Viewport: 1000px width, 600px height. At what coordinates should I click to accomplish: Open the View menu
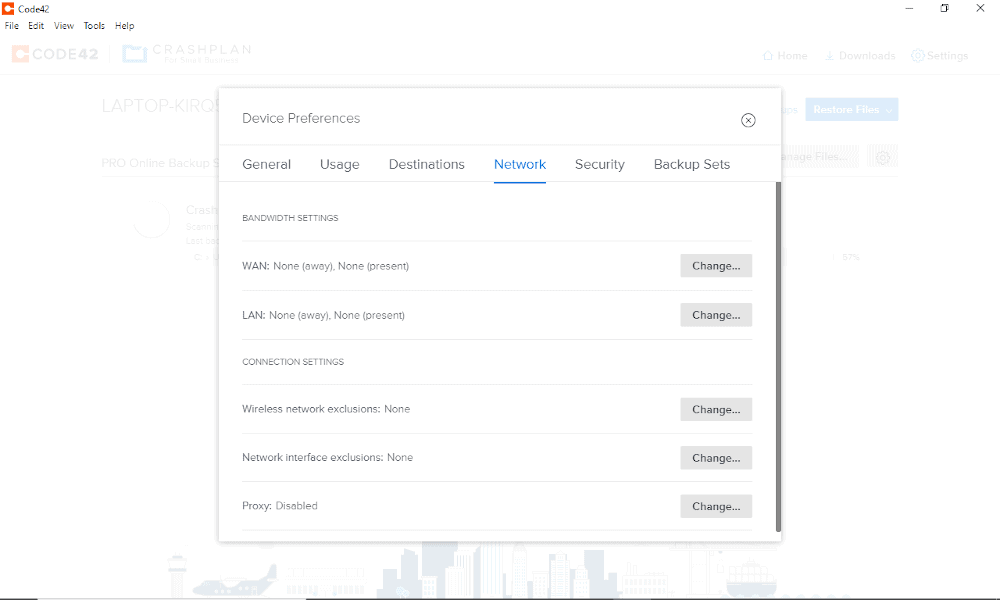click(x=64, y=26)
